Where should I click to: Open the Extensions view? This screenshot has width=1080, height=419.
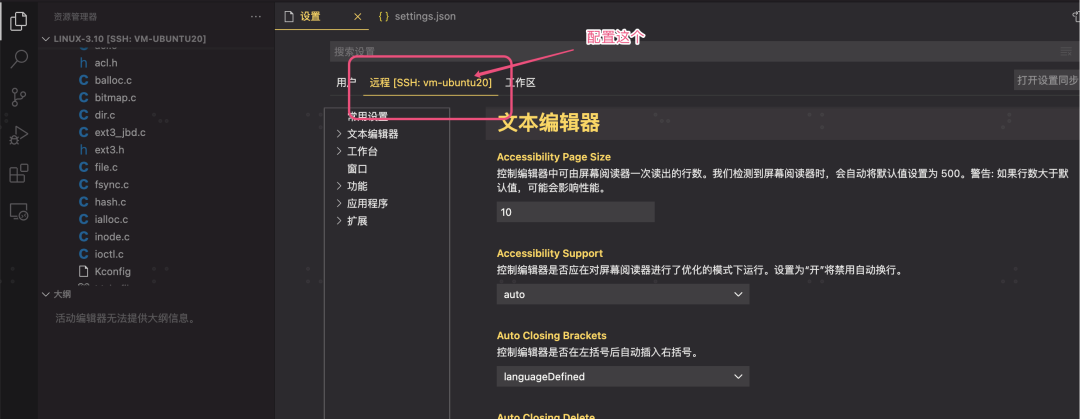pos(19,173)
